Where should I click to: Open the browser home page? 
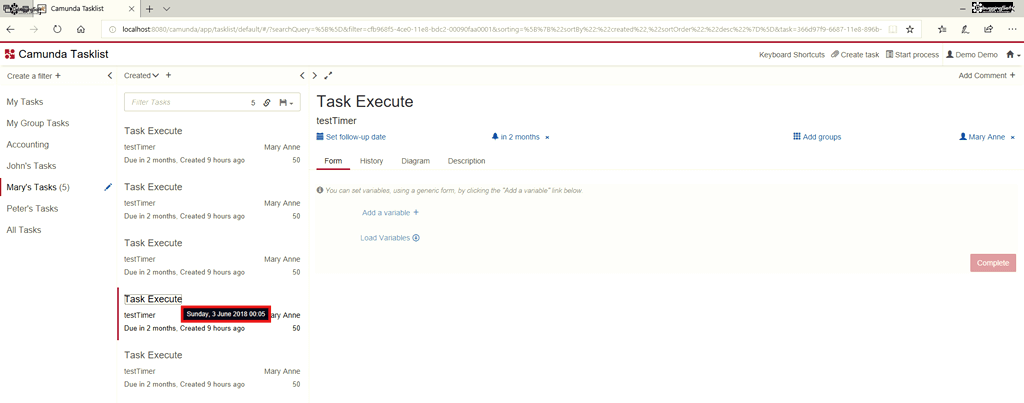pyautogui.click(x=81, y=29)
